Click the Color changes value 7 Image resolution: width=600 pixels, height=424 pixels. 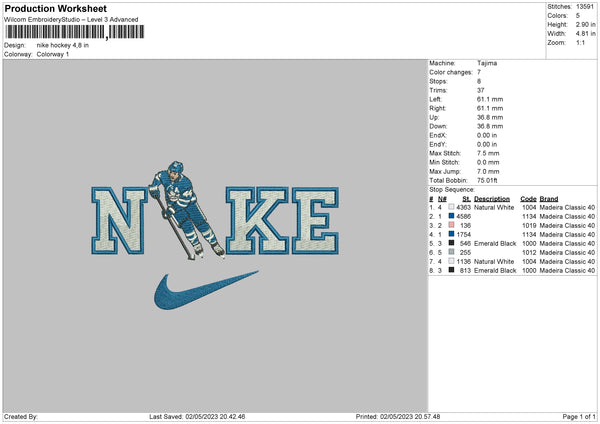[479, 72]
